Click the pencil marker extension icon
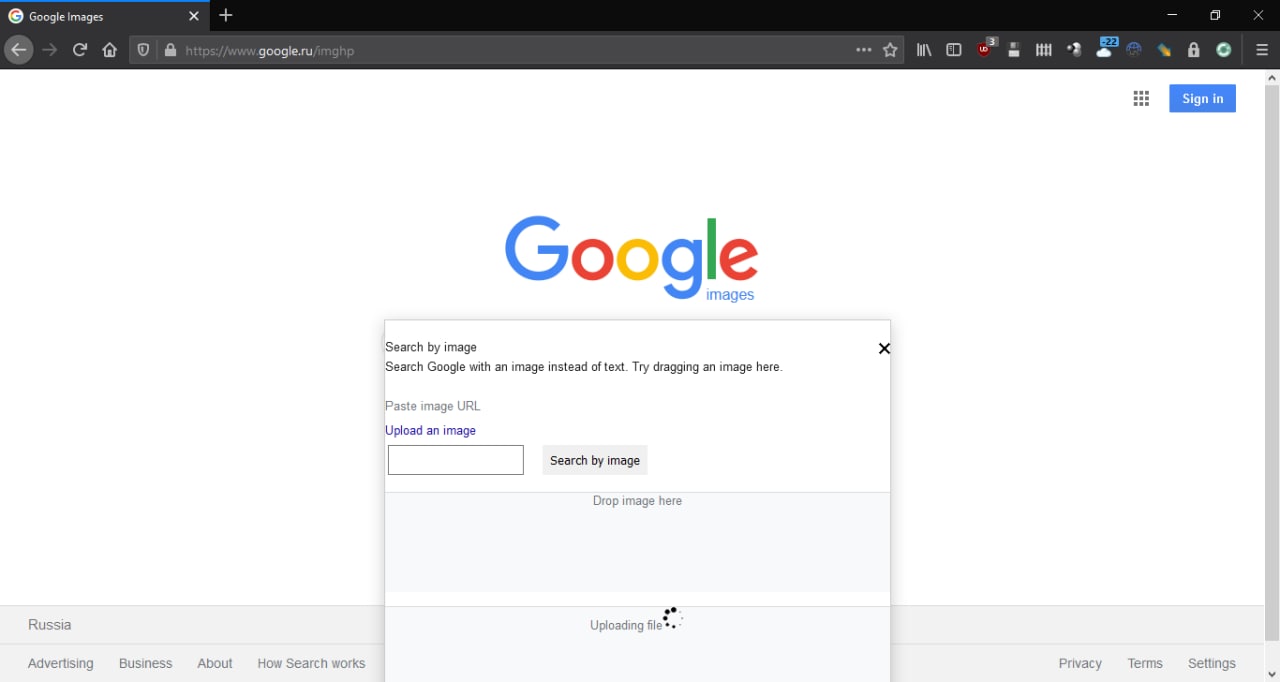Viewport: 1280px width, 682px height. (1164, 50)
